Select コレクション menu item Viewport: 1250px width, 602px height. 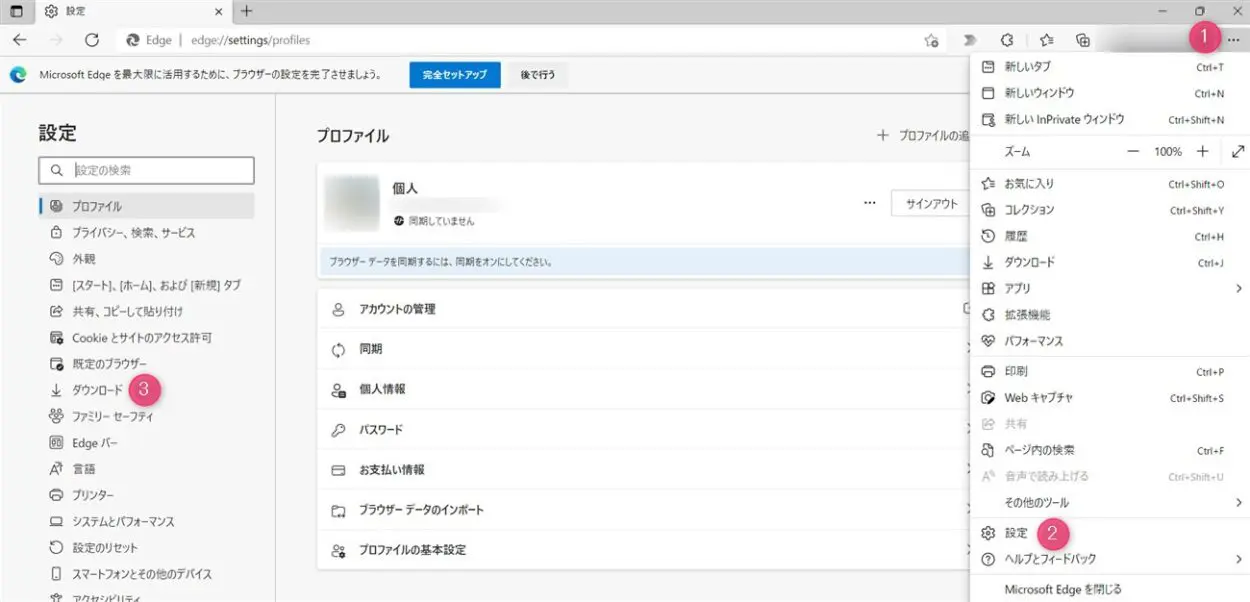tap(1110, 210)
